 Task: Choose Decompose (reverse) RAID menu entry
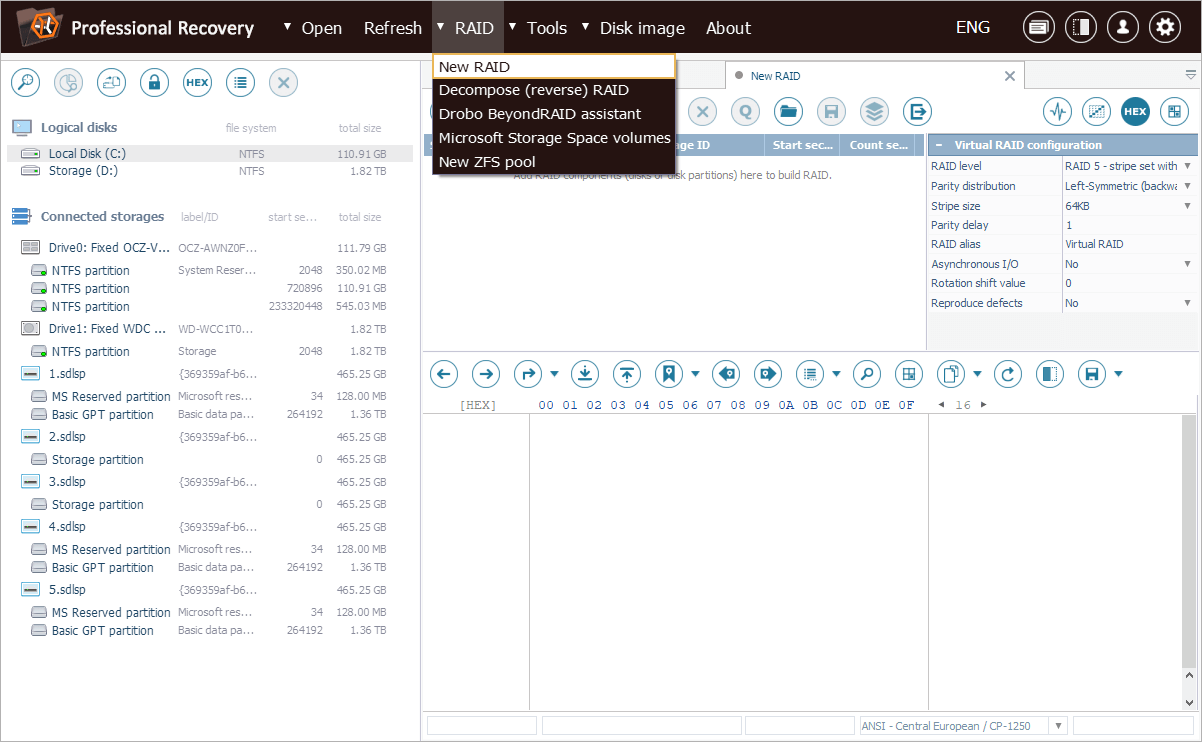tap(554, 90)
